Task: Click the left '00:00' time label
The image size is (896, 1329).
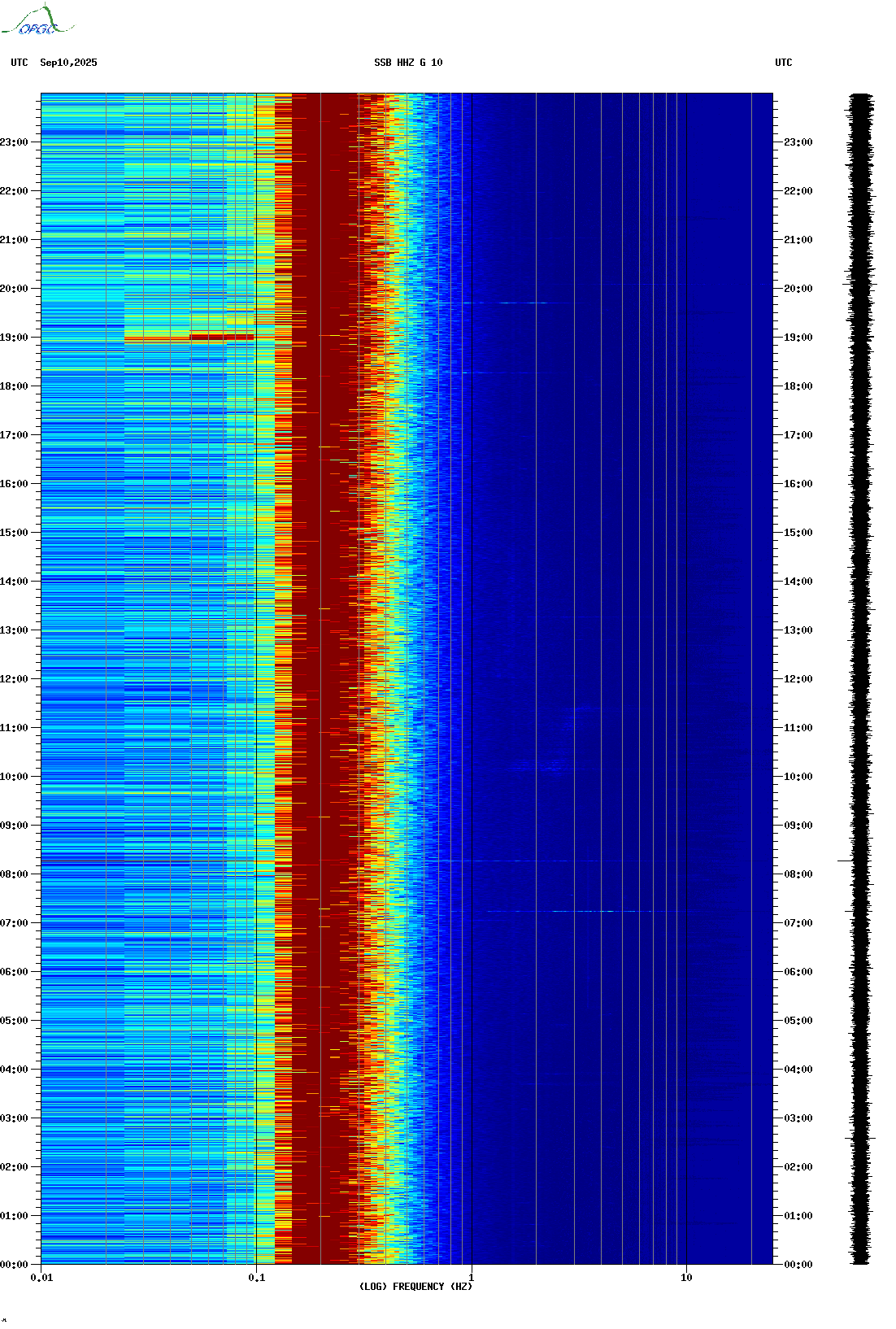Action: pyautogui.click(x=14, y=1265)
